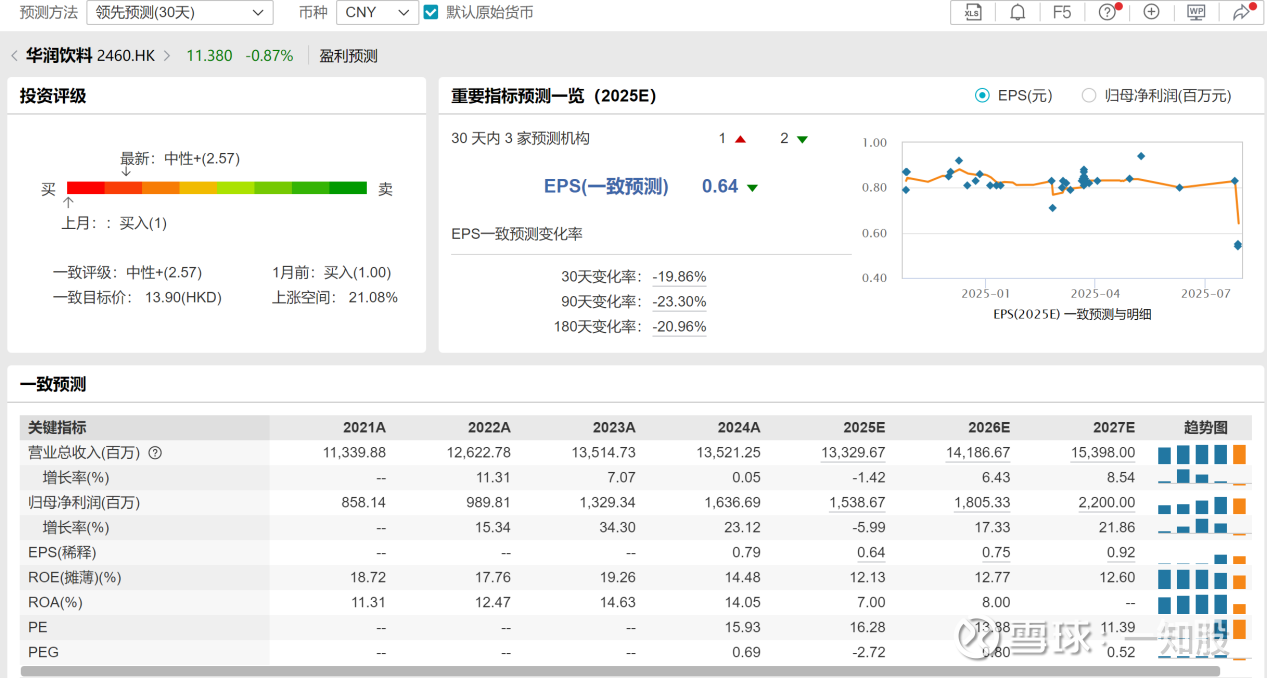Open help via the question mark icon
Screen dimensions: 1267x678
click(x=1107, y=12)
